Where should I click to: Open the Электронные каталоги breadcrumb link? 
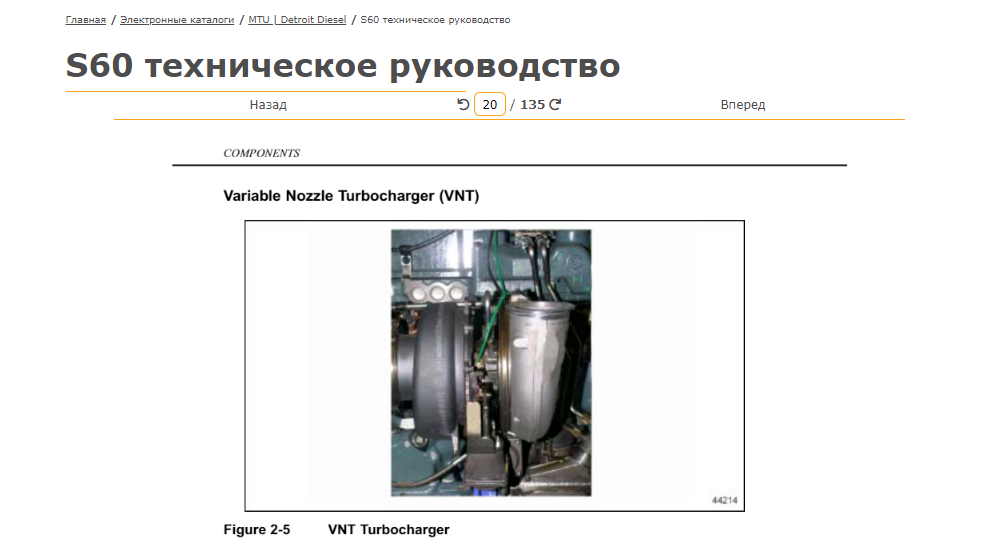pyautogui.click(x=177, y=20)
